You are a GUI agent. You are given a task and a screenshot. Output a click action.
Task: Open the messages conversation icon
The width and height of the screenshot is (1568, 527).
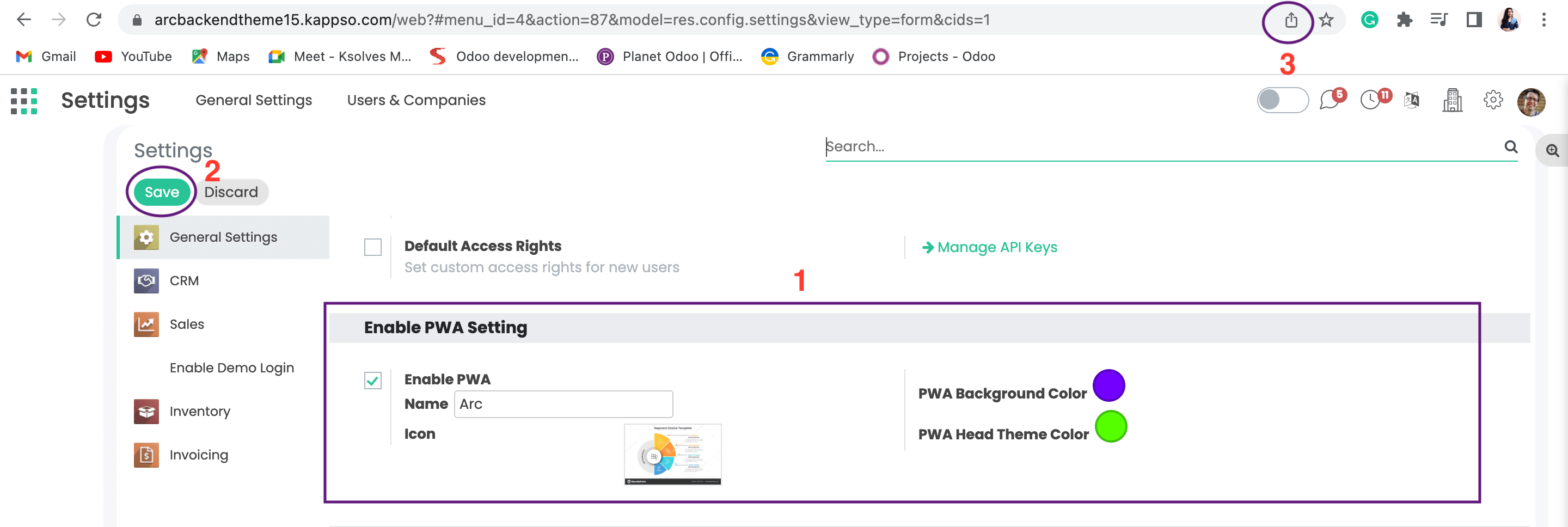coord(1329,100)
